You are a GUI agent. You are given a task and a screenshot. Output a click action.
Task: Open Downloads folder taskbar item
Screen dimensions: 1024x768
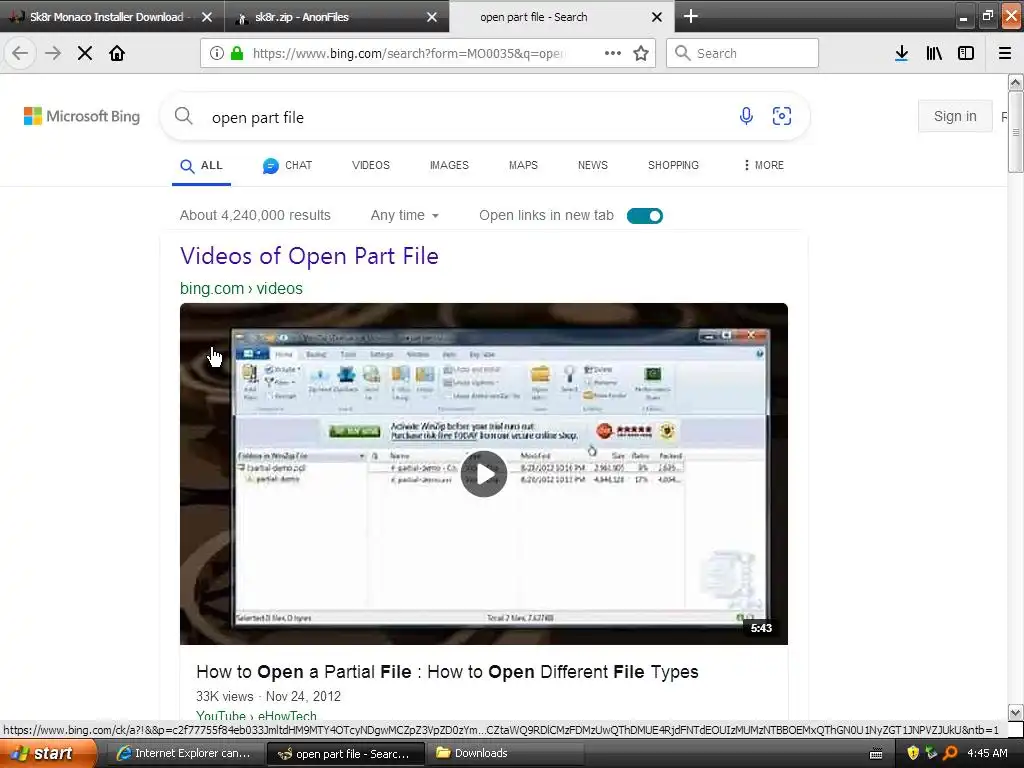(505, 754)
